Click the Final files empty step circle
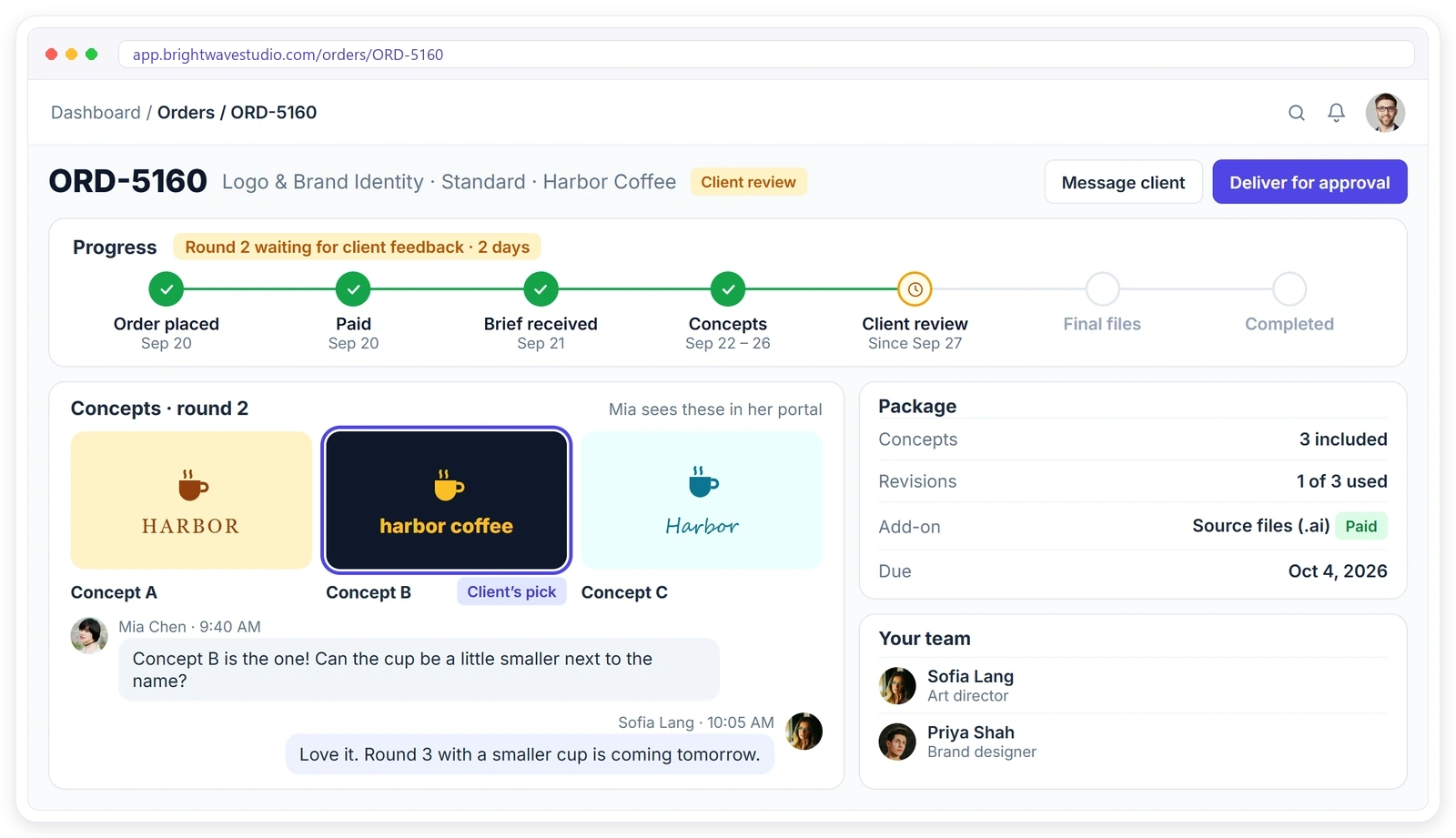The image size is (1456, 838). point(1102,289)
